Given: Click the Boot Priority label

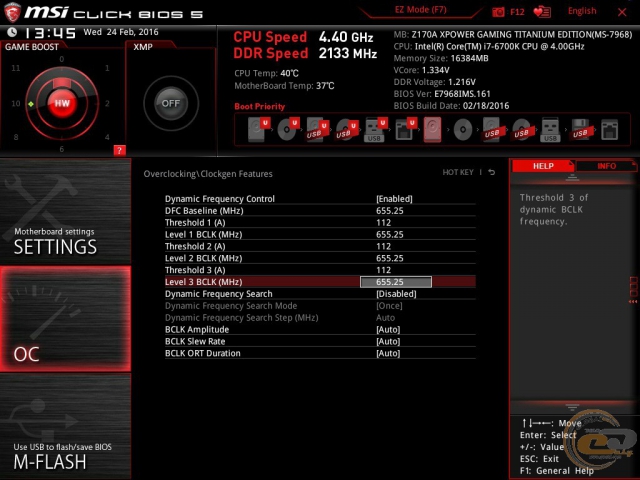Looking at the screenshot, I should tap(260, 107).
